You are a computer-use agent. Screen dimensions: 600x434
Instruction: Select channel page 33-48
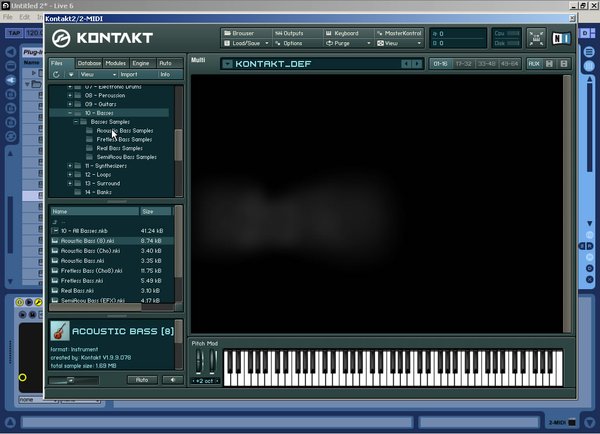(x=487, y=64)
